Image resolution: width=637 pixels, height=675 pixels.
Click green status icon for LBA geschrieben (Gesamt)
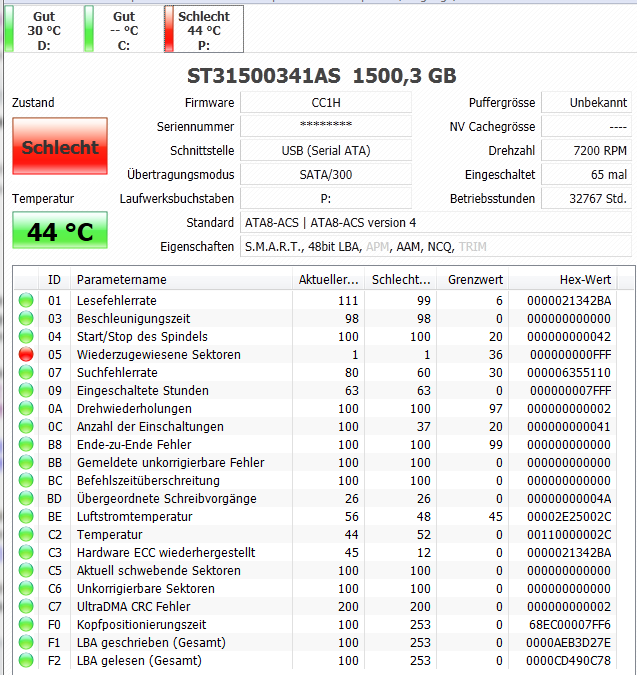click(26, 642)
